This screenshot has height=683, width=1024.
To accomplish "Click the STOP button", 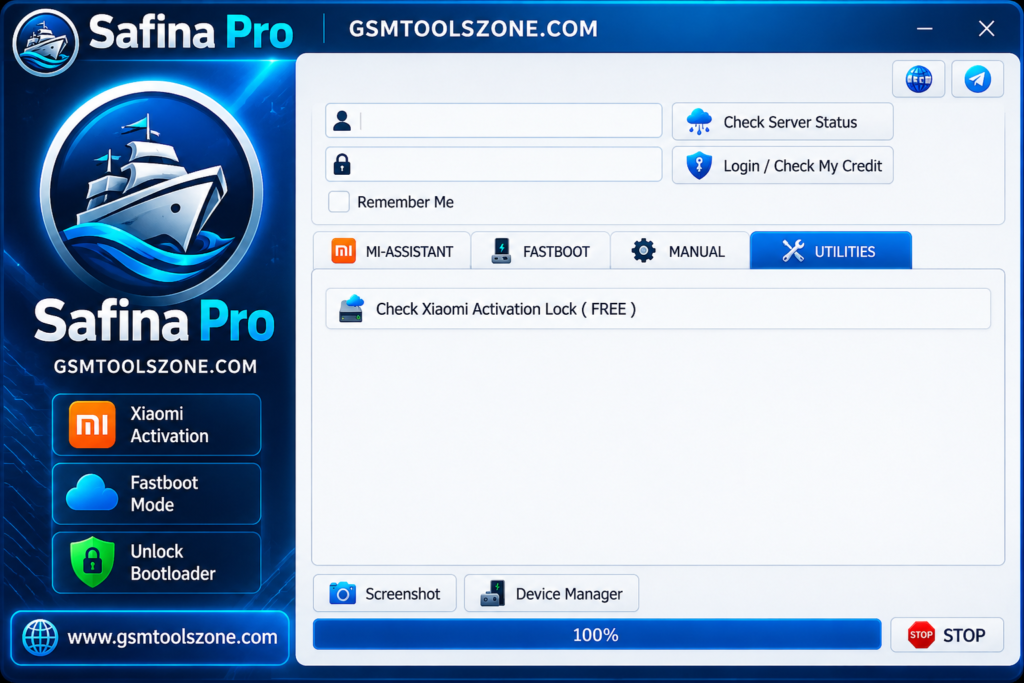I will [x=947, y=635].
